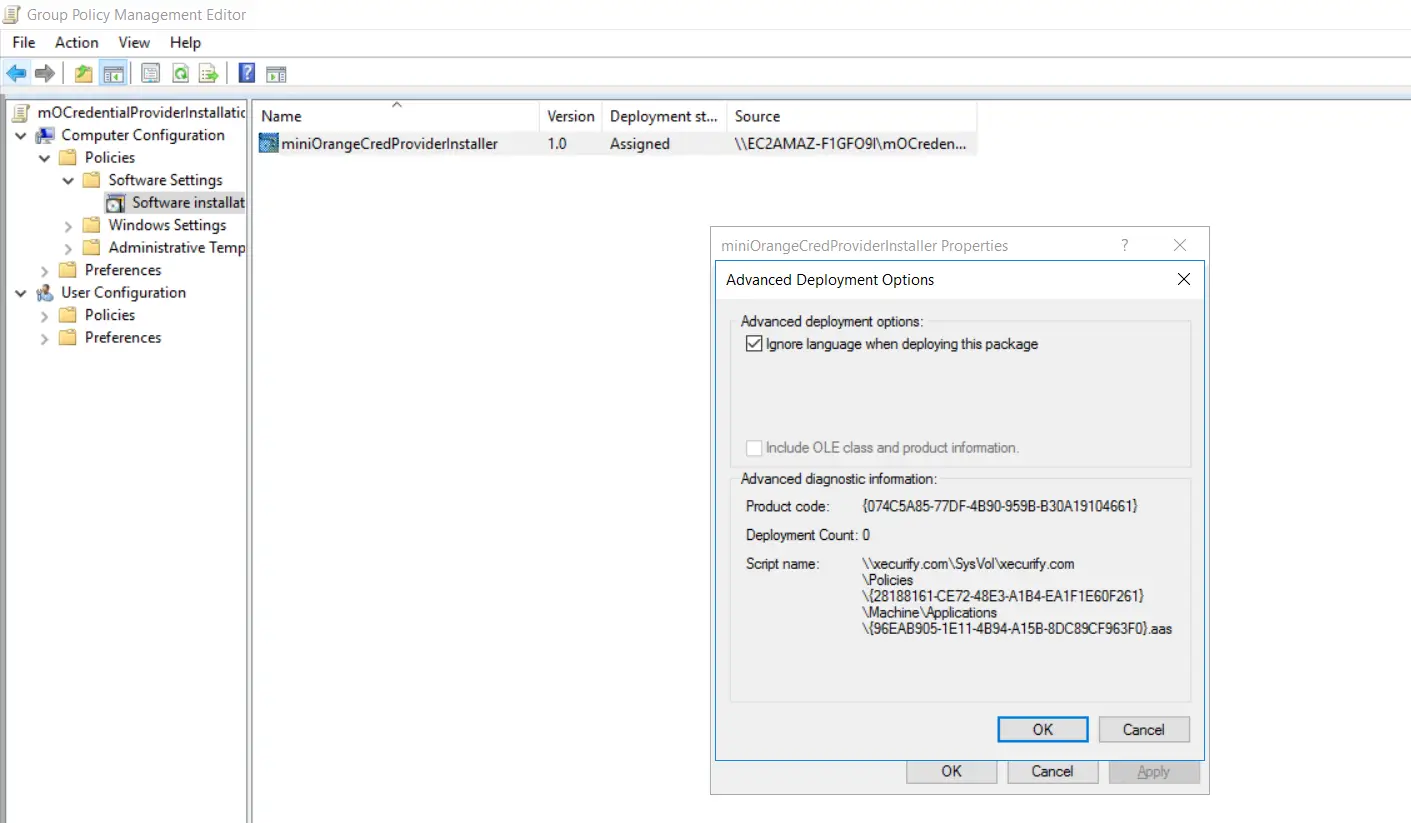Screen dimensions: 1411x823
Task: Click OK in Advanced Deployment Options dialog
Action: [x=1043, y=730]
